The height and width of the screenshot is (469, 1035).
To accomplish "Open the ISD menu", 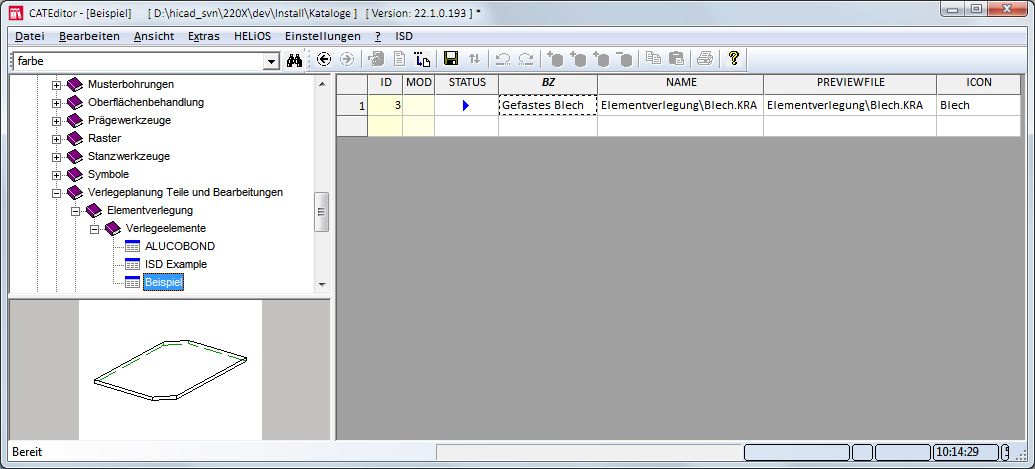I will pos(404,36).
